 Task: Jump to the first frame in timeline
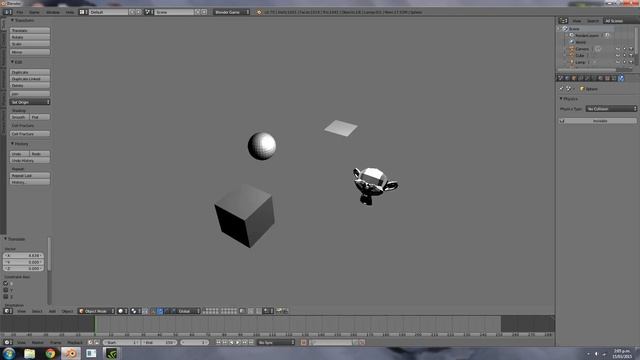click(x=218, y=342)
